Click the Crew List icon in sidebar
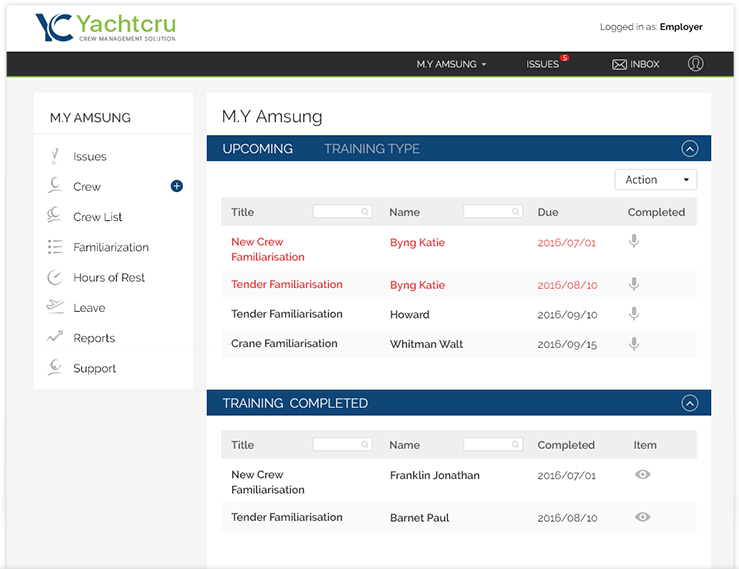739x569 pixels. 55,215
